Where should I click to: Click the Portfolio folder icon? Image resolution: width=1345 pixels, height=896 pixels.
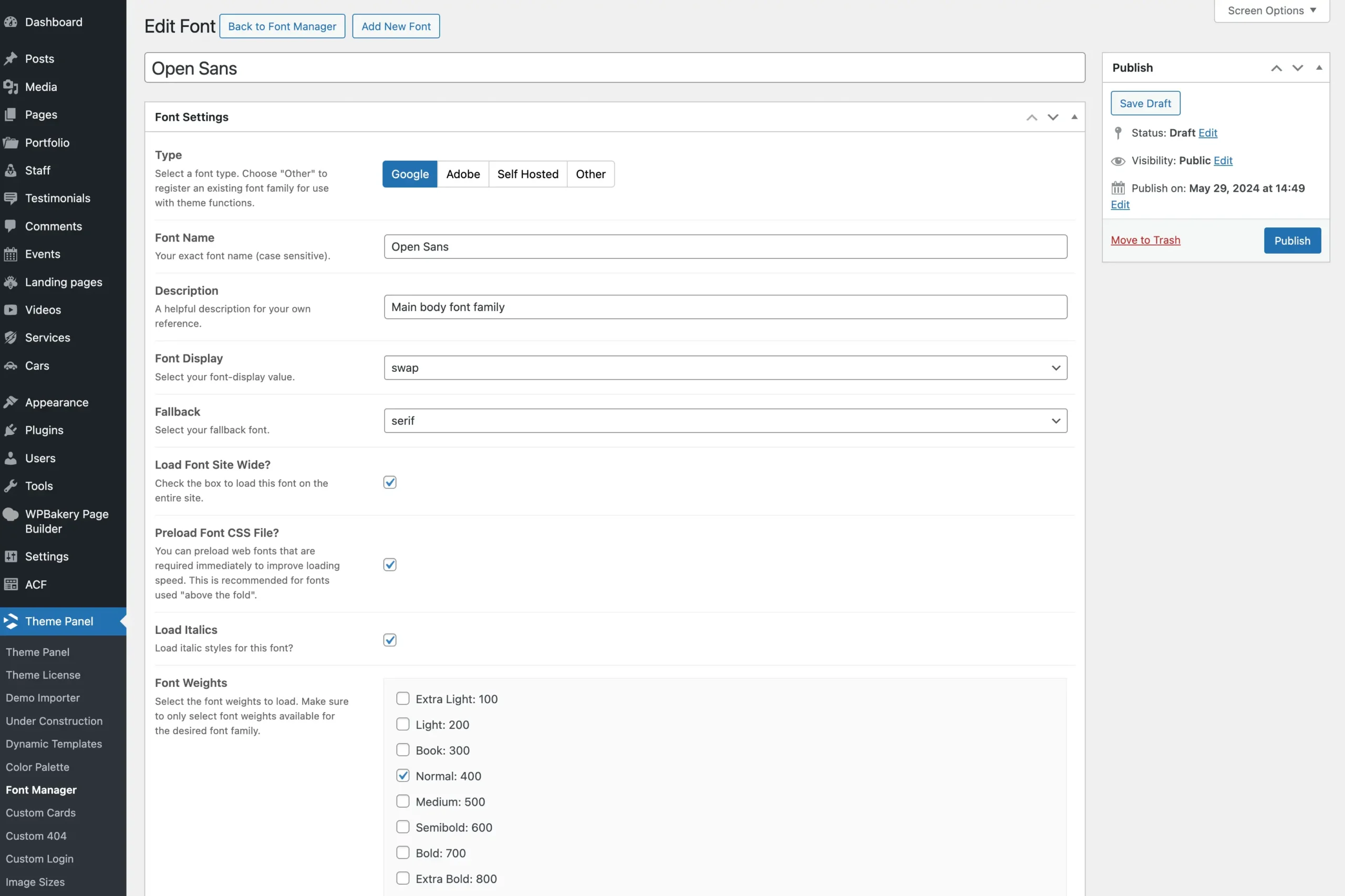[11, 143]
